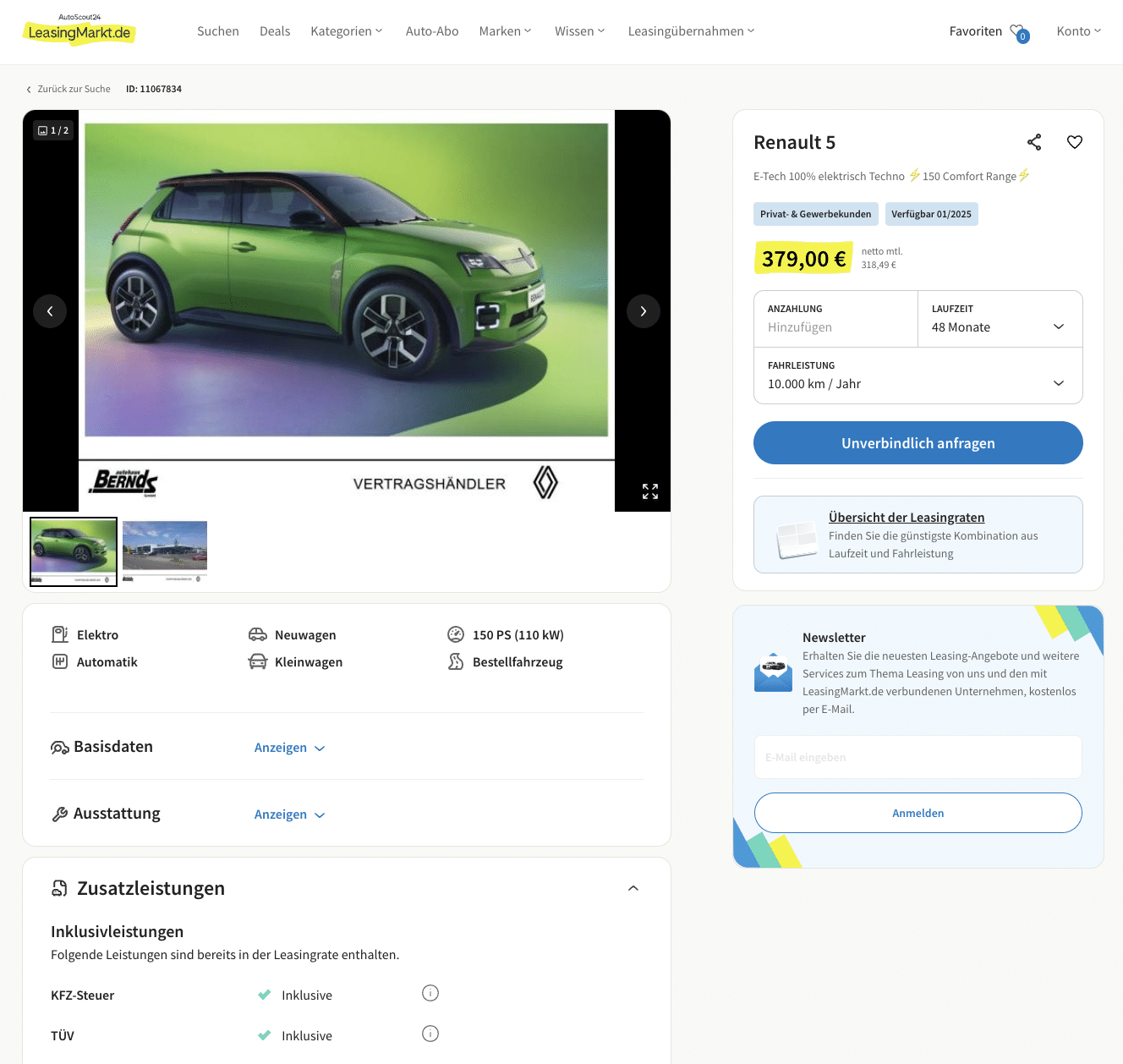The height and width of the screenshot is (1064, 1123).
Task: Open Favoriten in the header
Action: [976, 31]
